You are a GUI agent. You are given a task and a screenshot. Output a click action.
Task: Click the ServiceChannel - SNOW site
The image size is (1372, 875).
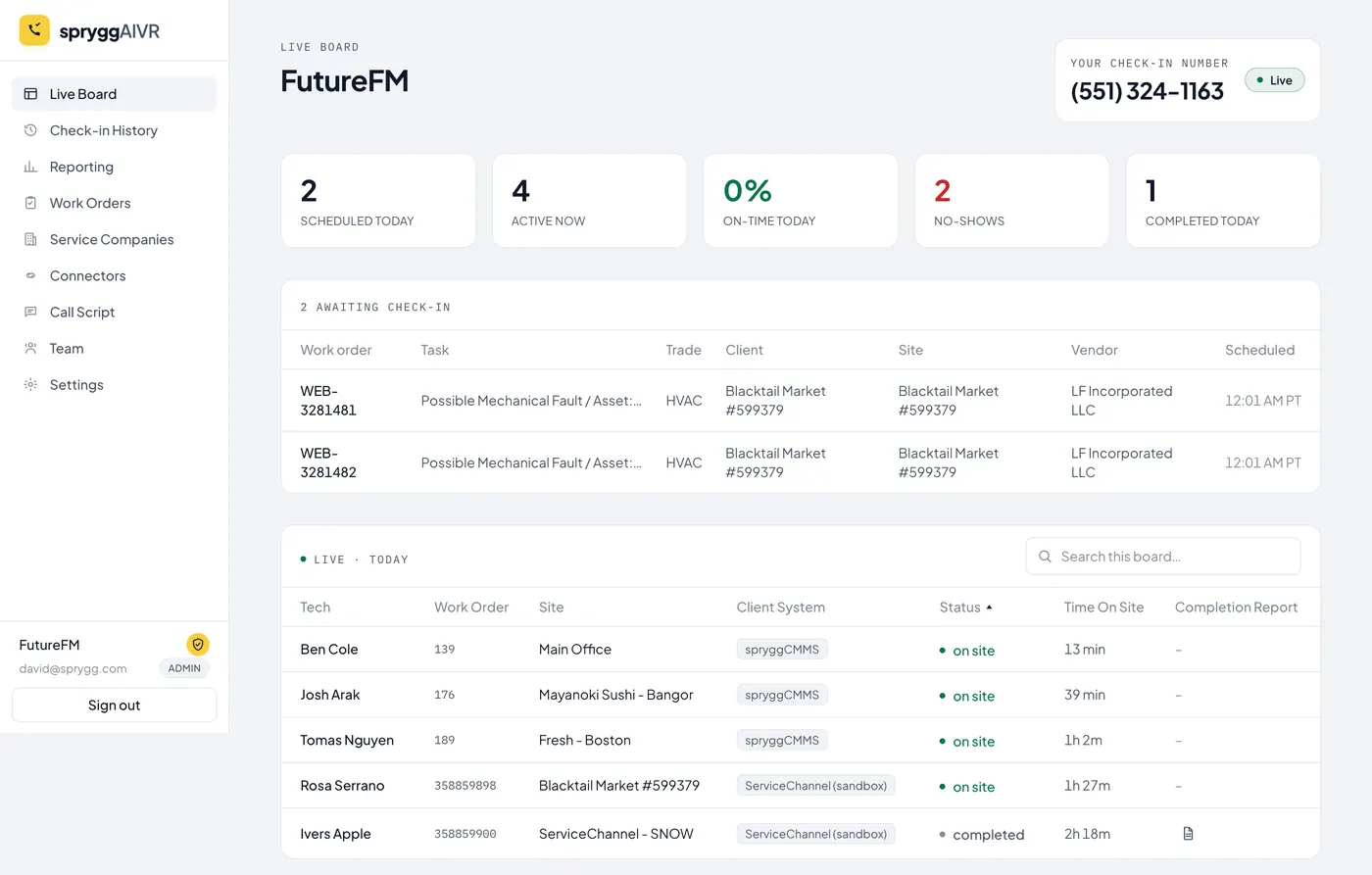point(615,834)
